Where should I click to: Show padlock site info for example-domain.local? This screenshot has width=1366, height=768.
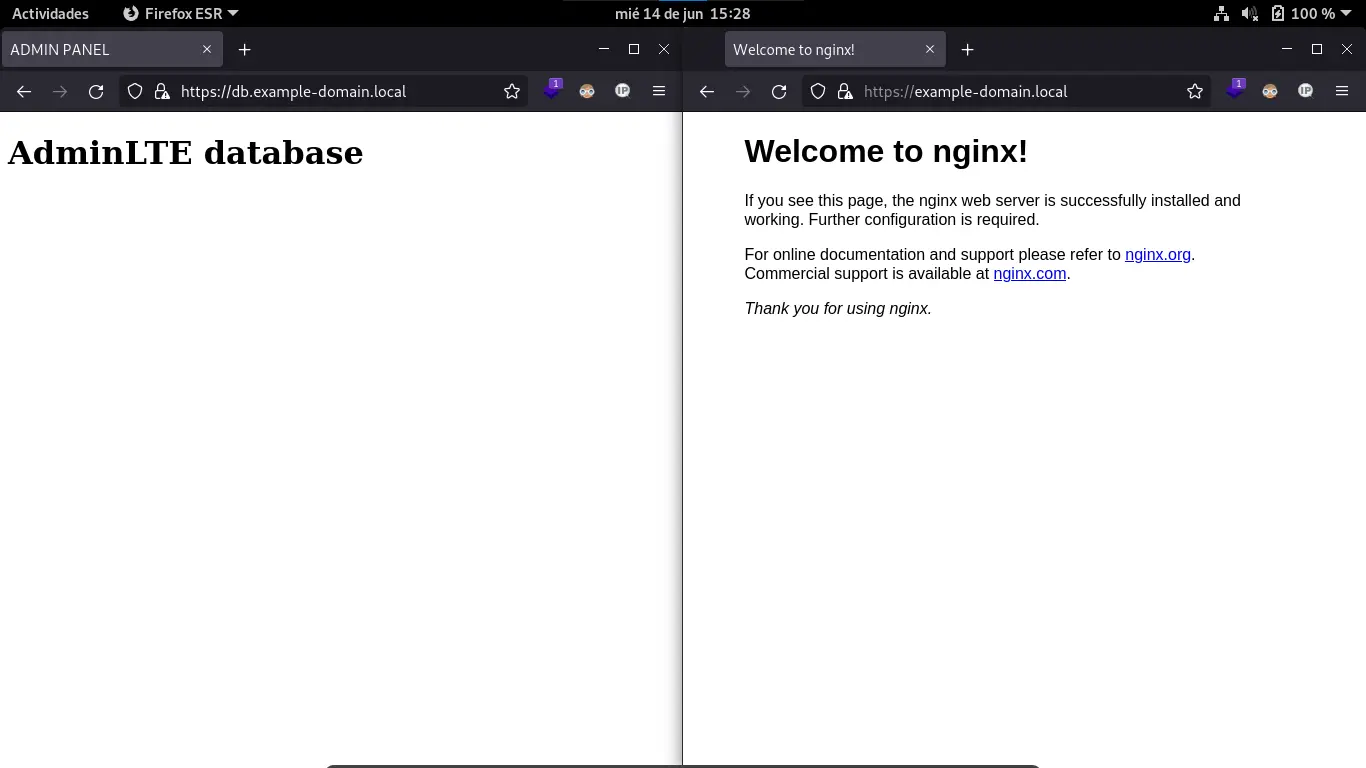click(845, 91)
